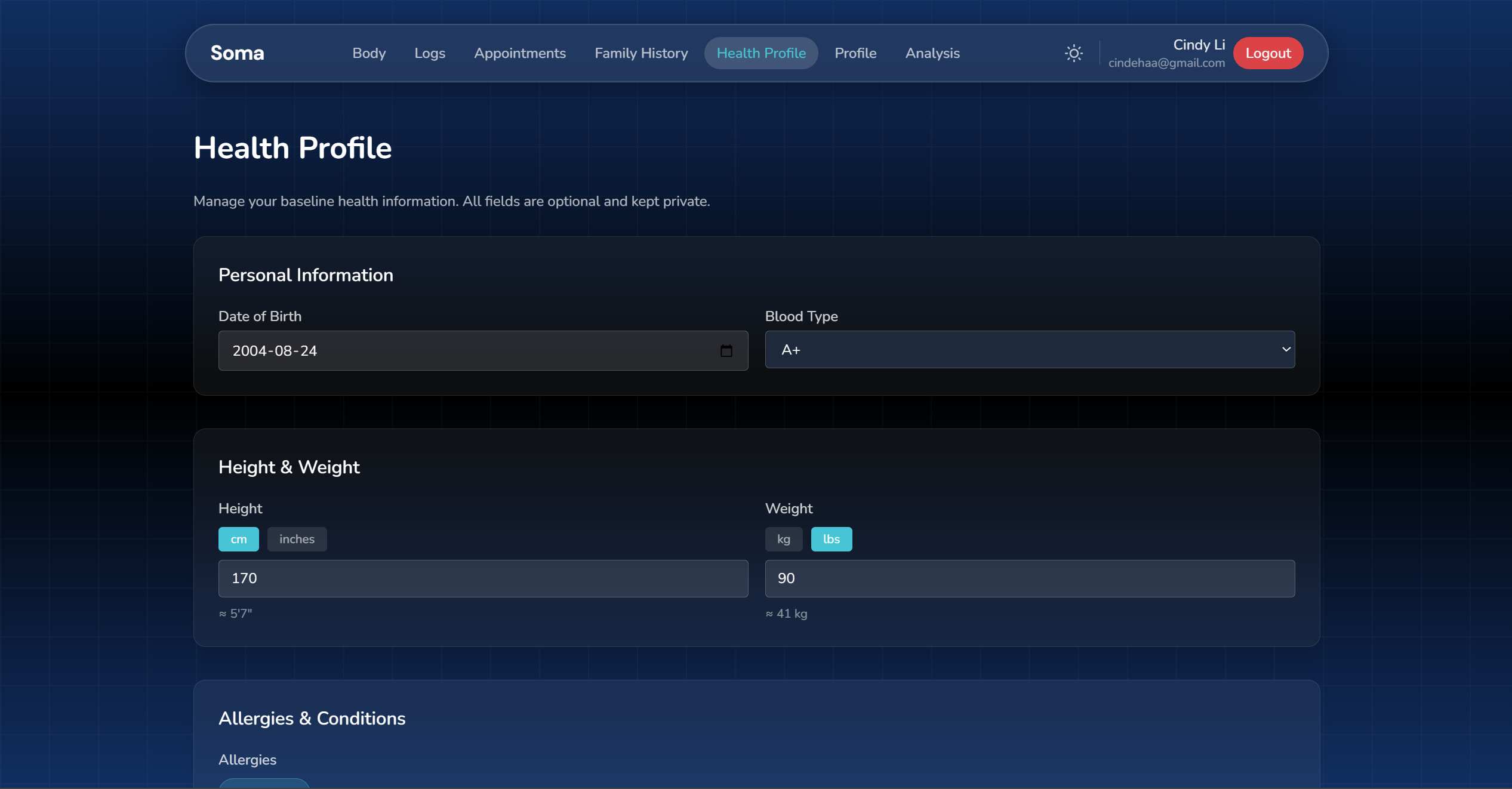1512x789 pixels.
Task: Switch height unit to inches
Action: [297, 539]
